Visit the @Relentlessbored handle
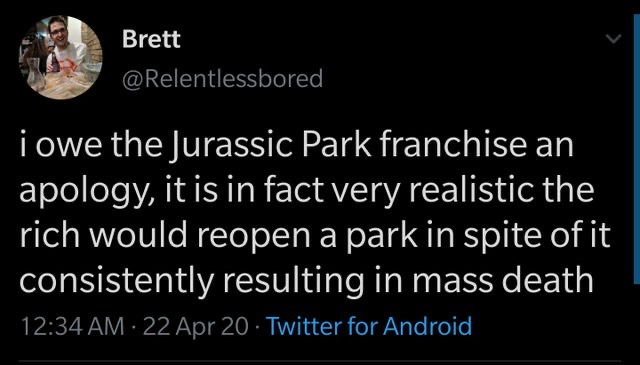Screen dimensions: 640x365 pos(222,78)
